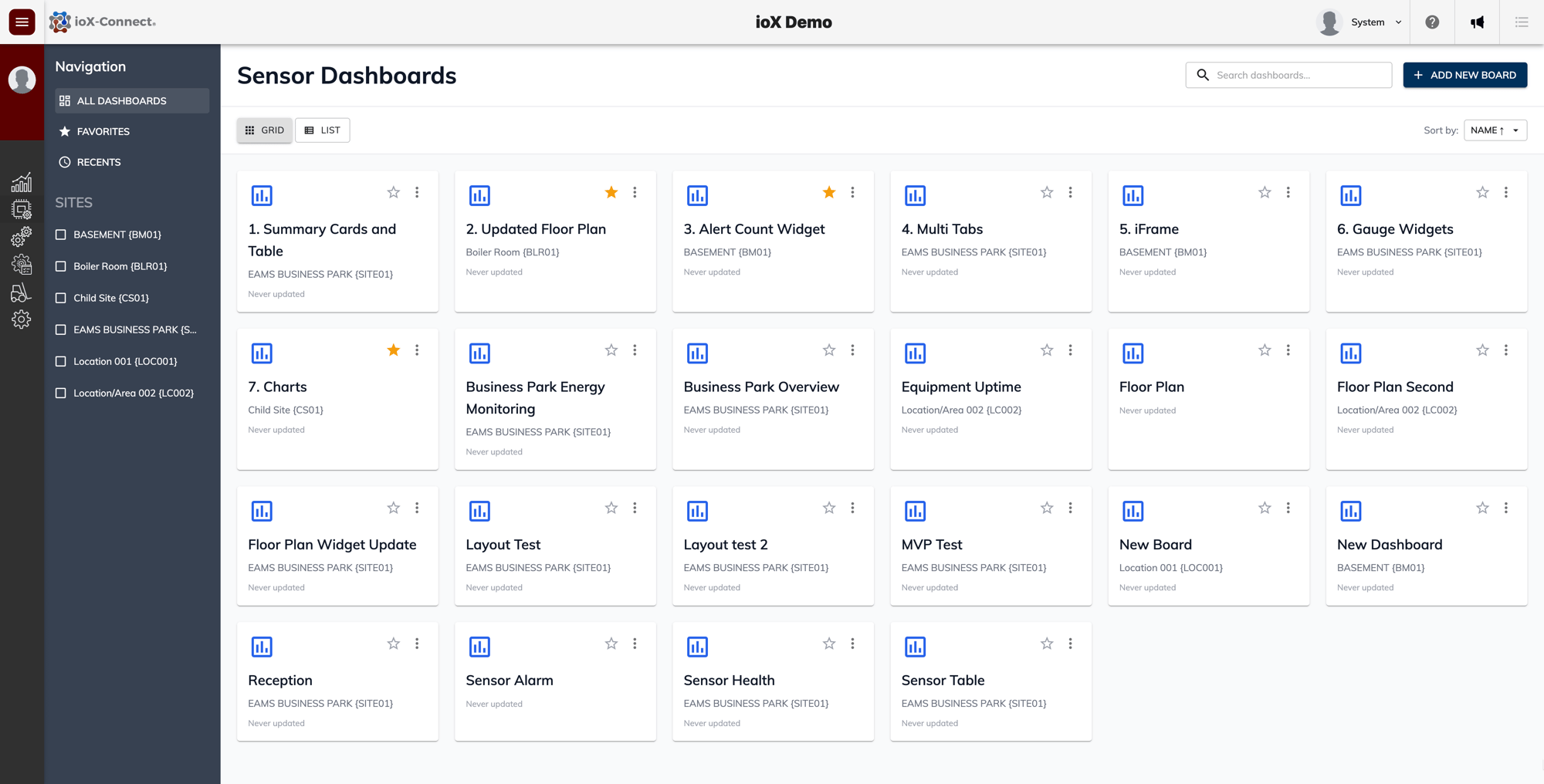The width and height of the screenshot is (1544, 784).
Task: Open the NAME sort order dropdown
Action: click(x=1495, y=130)
